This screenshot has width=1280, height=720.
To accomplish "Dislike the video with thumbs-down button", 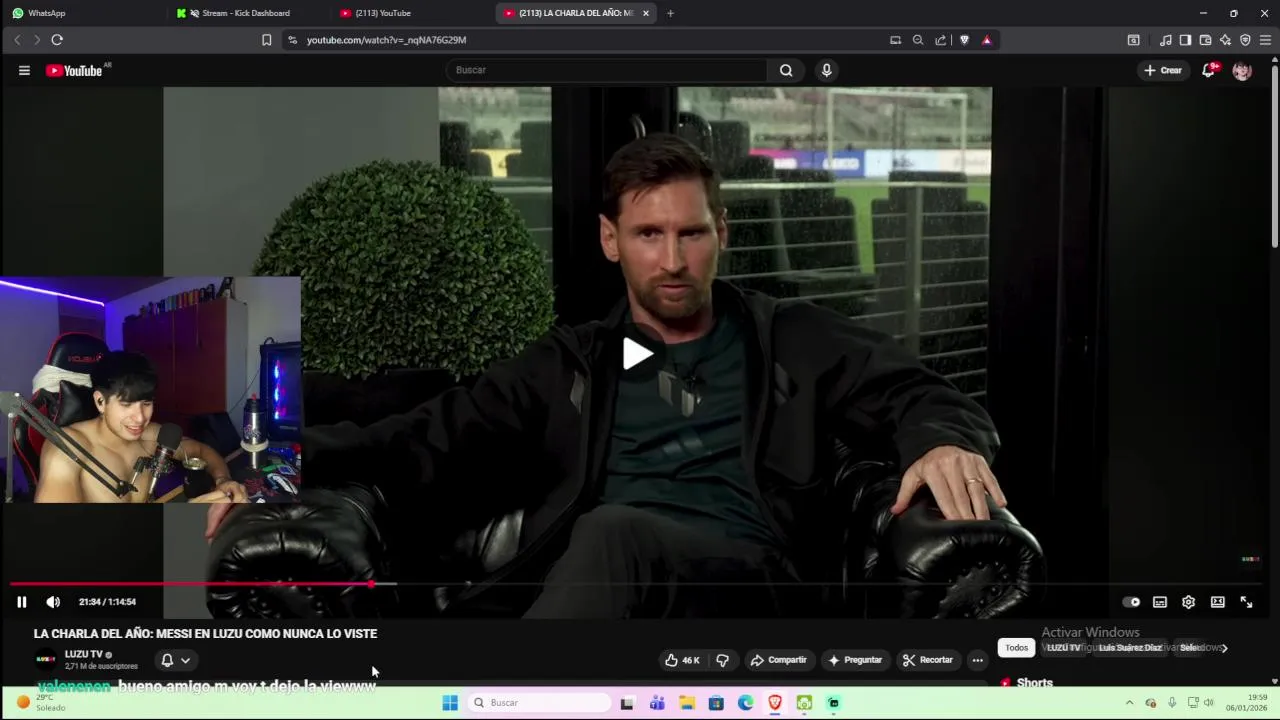I will [722, 660].
